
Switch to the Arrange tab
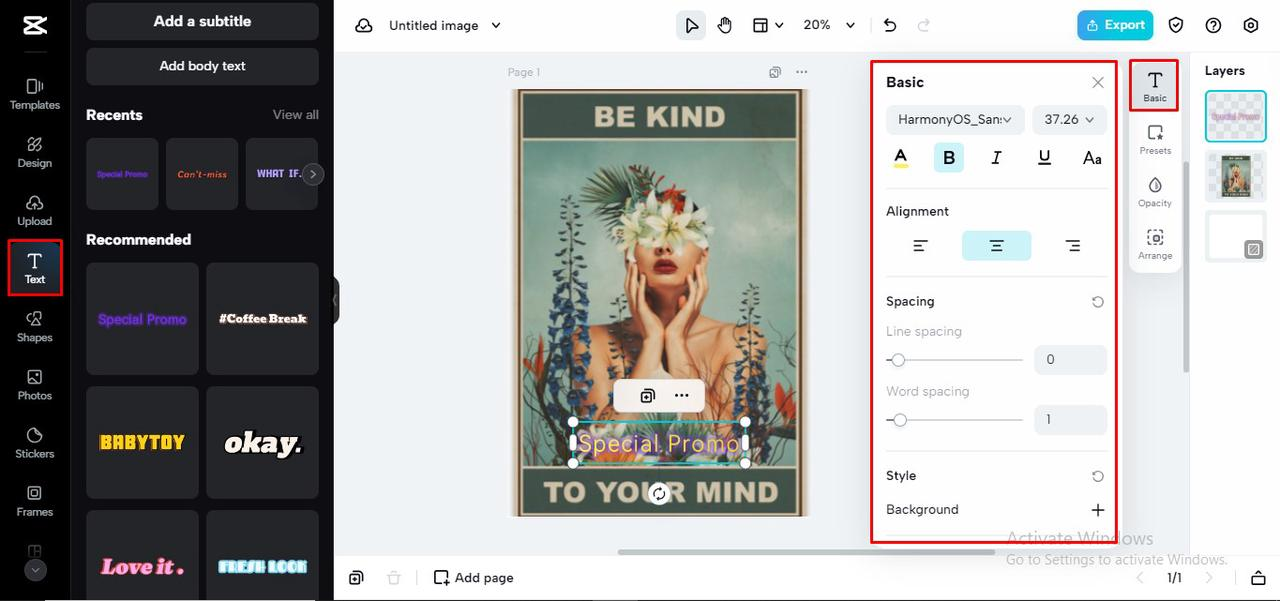coord(1155,244)
